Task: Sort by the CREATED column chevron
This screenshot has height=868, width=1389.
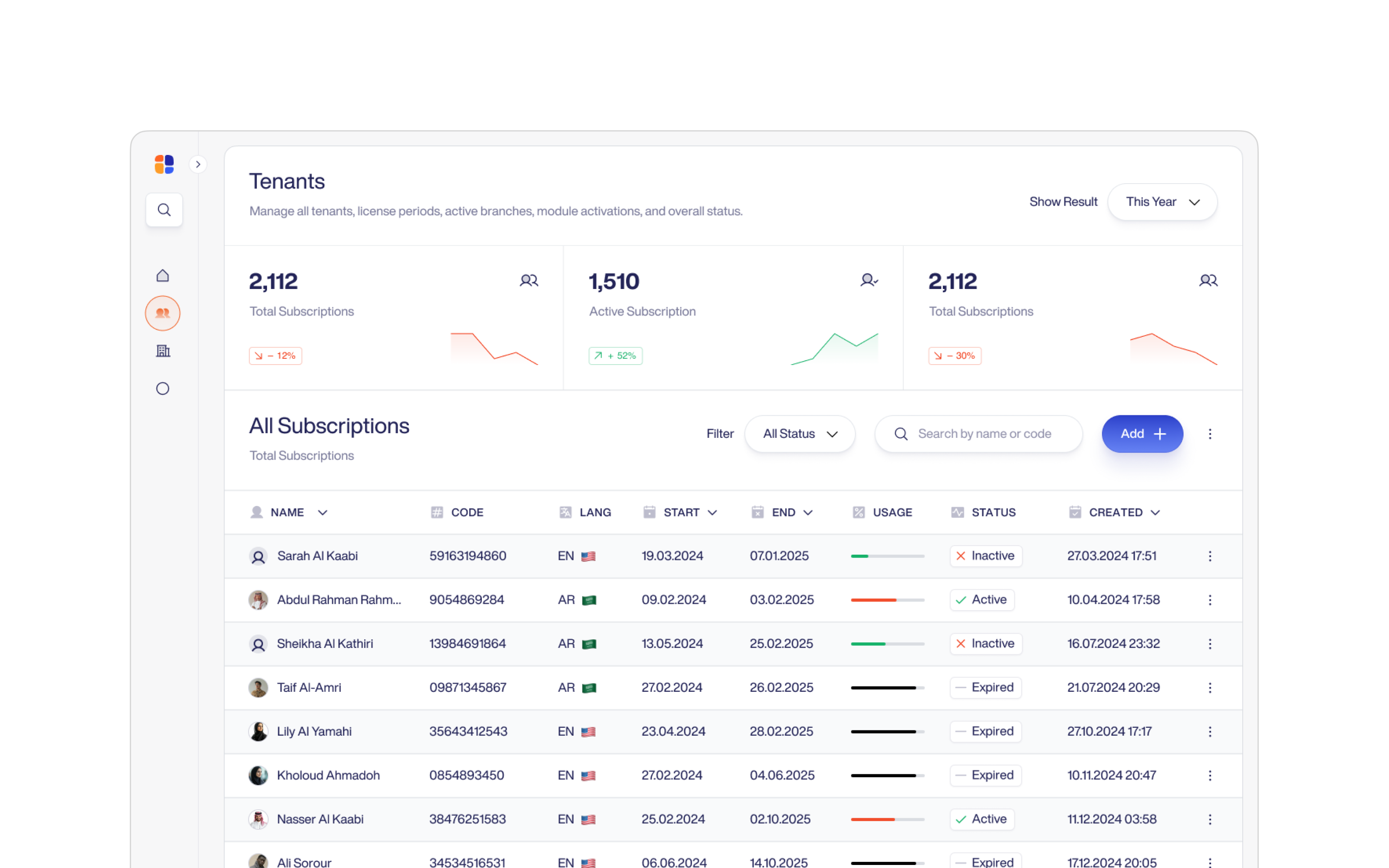Action: 1155,513
